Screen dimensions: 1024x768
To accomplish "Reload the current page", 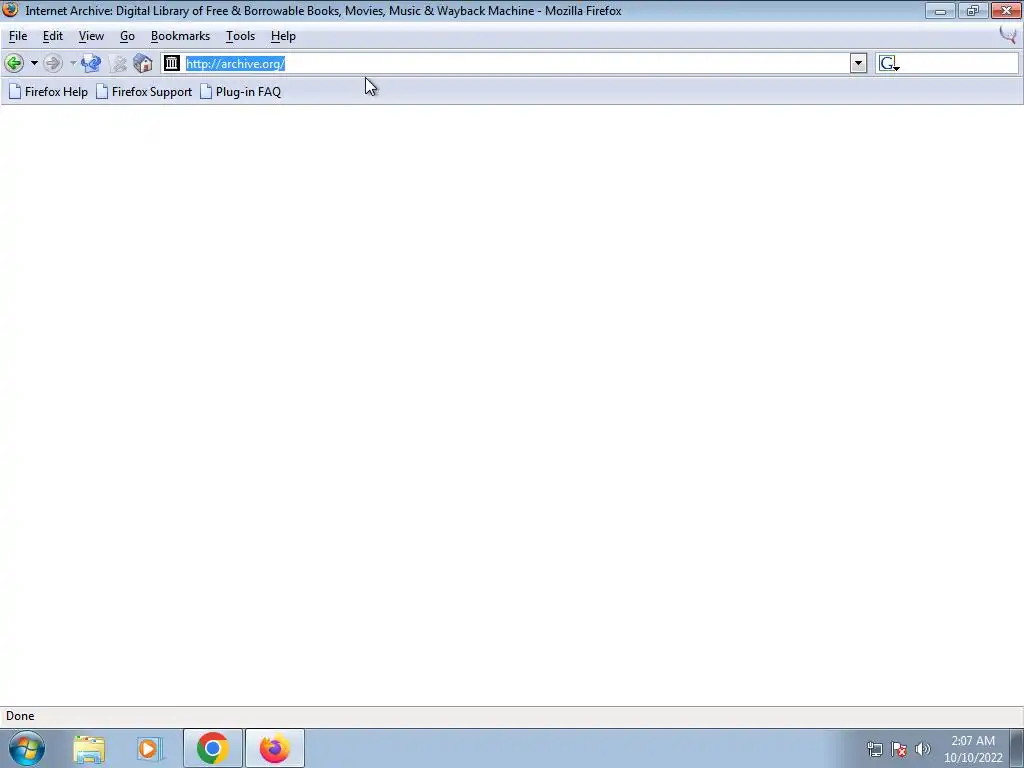I will coord(91,63).
